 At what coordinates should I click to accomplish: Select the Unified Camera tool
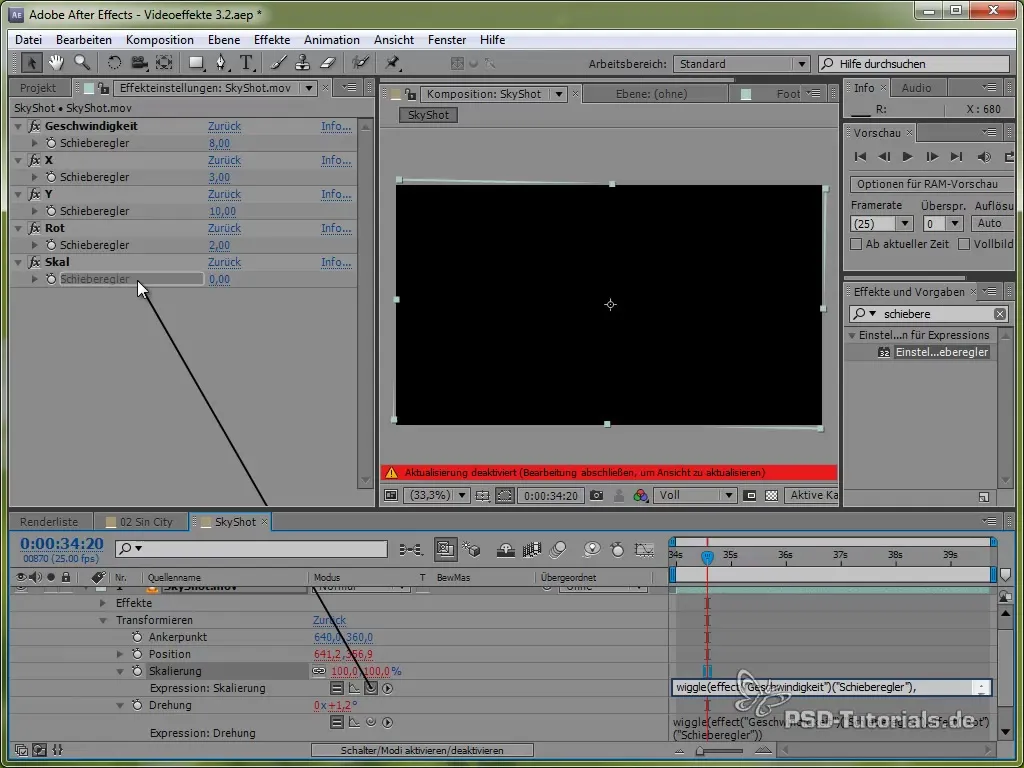139,63
